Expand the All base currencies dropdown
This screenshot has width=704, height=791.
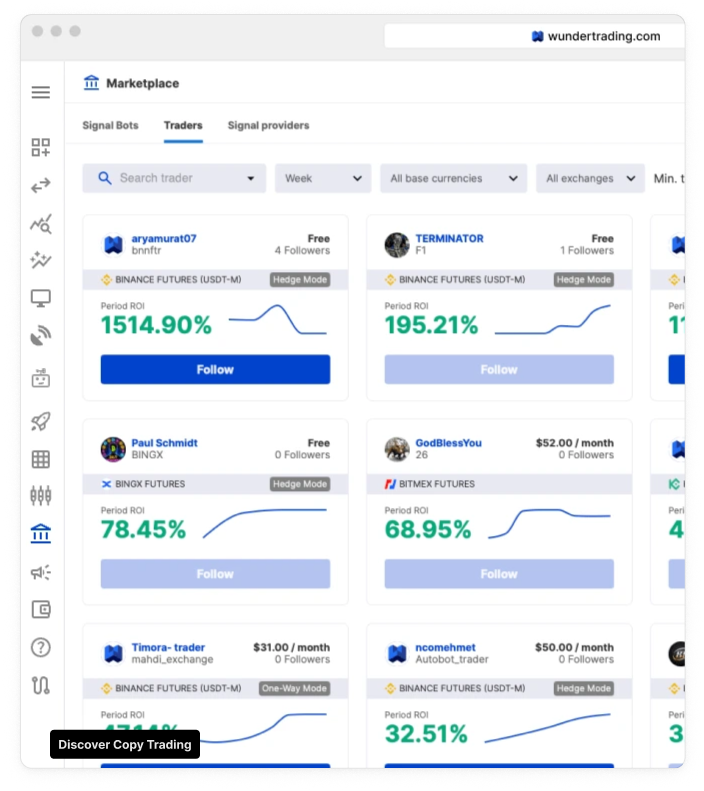[453, 178]
